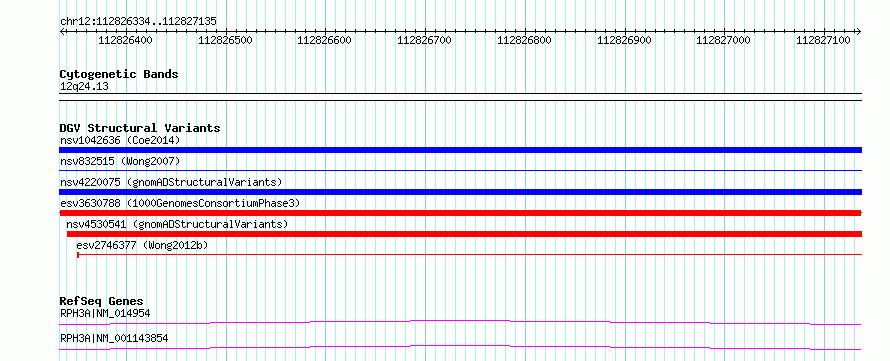Open transcript RPH3A|NM_001143854 label
The width and height of the screenshot is (890, 361).
click(x=114, y=339)
